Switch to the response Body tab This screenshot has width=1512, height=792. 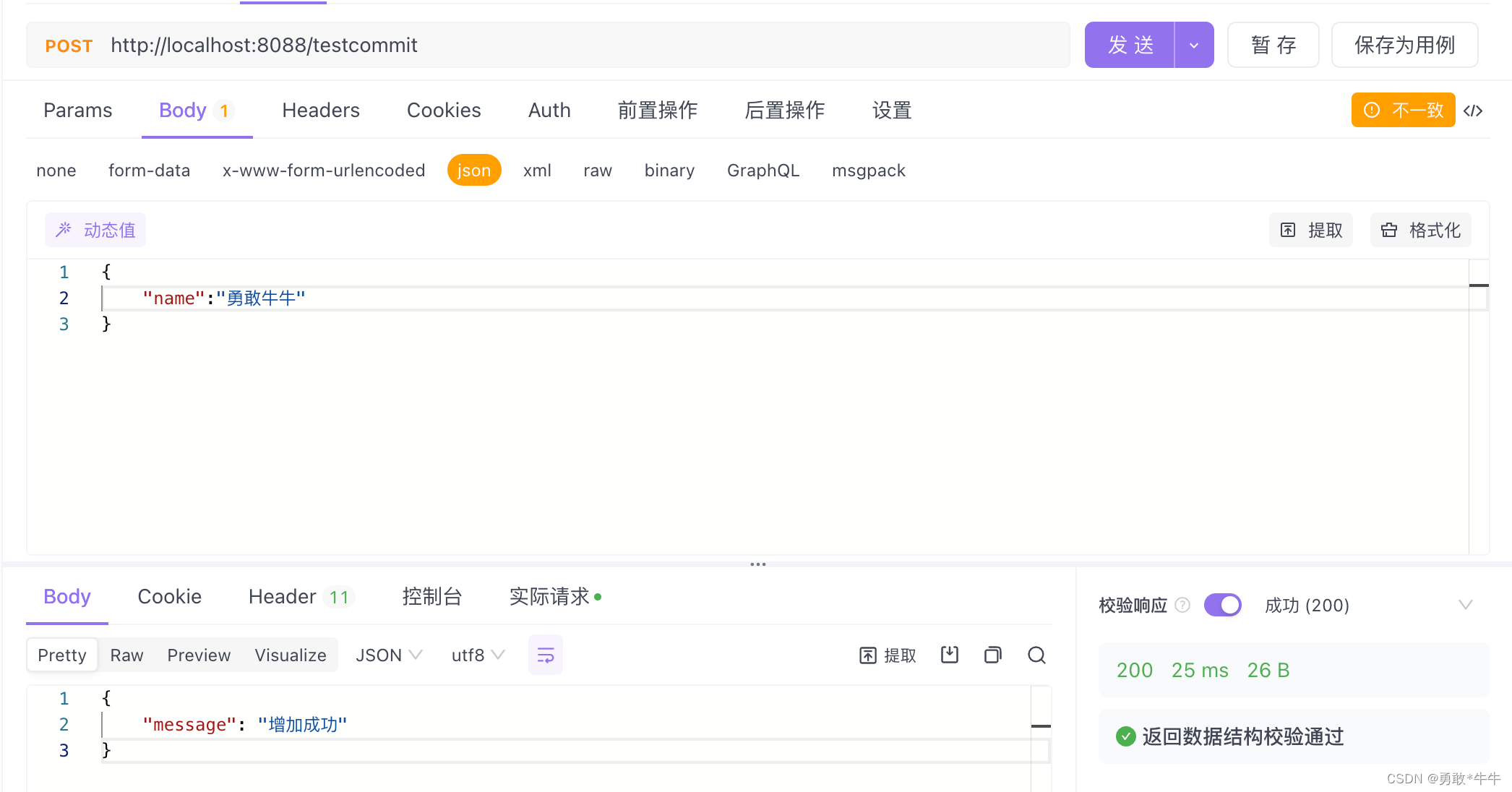point(67,597)
